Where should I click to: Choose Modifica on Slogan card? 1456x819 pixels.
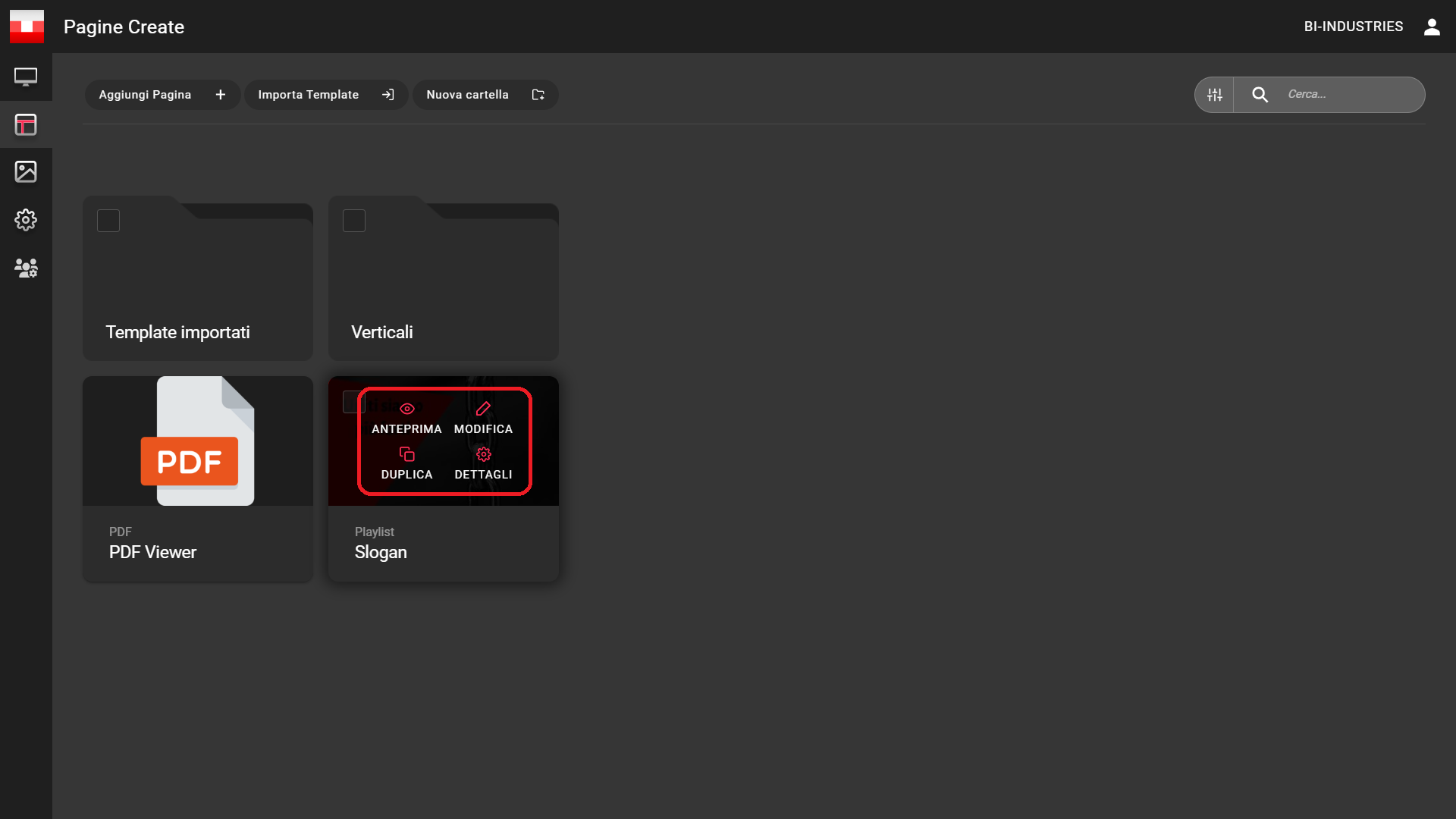(483, 418)
